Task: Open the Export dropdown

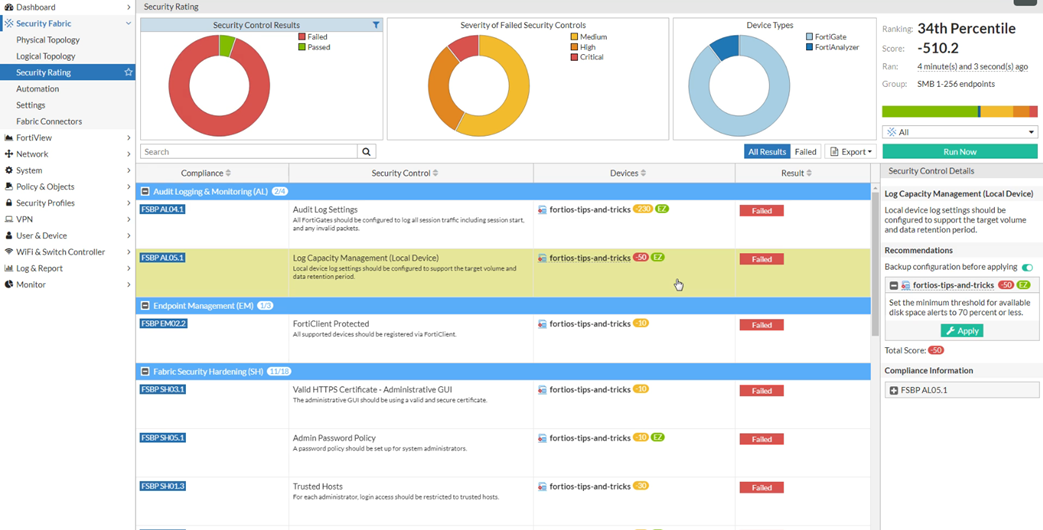Action: 851,152
